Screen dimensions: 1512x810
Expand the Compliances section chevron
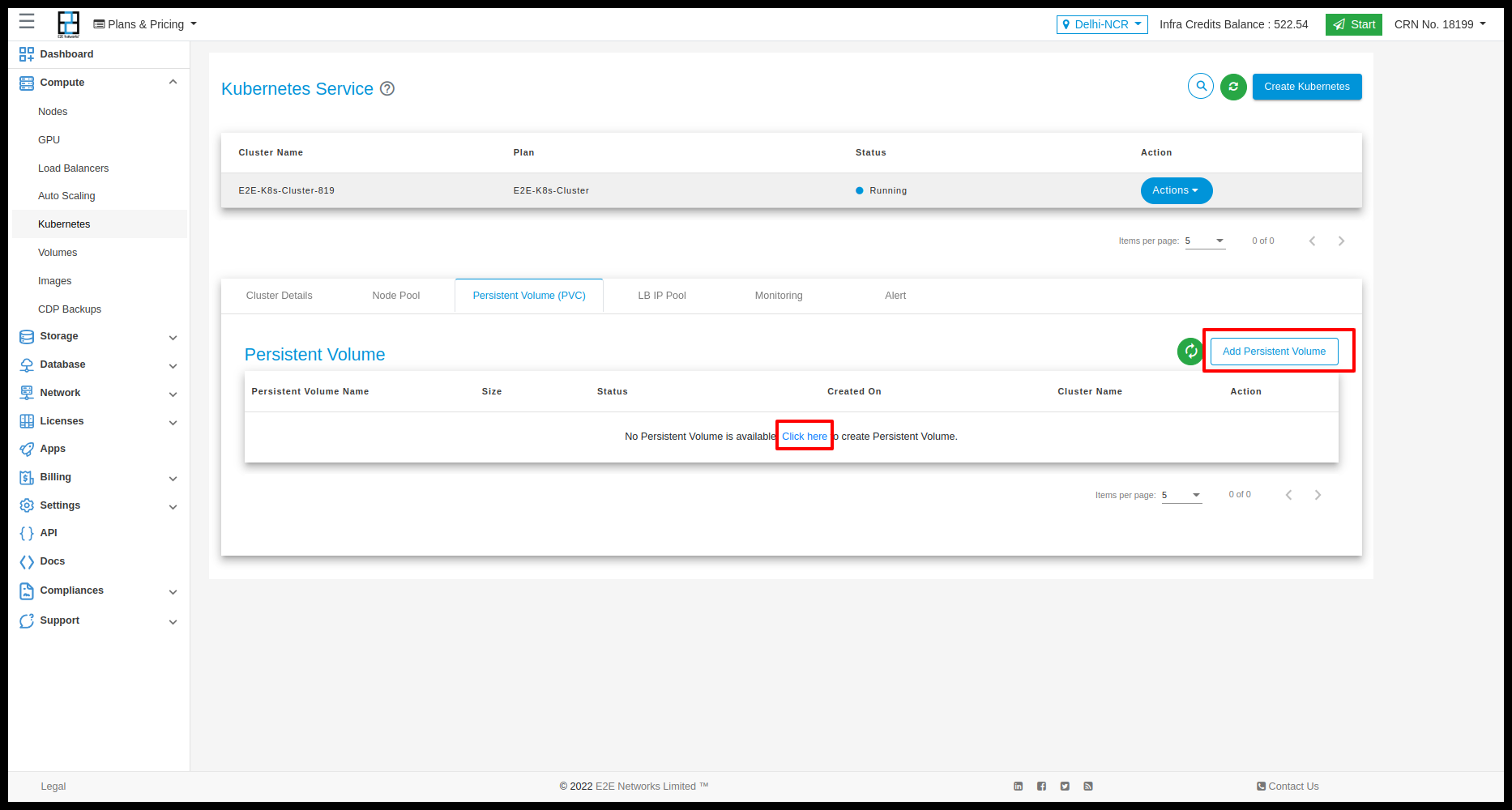[x=173, y=591]
